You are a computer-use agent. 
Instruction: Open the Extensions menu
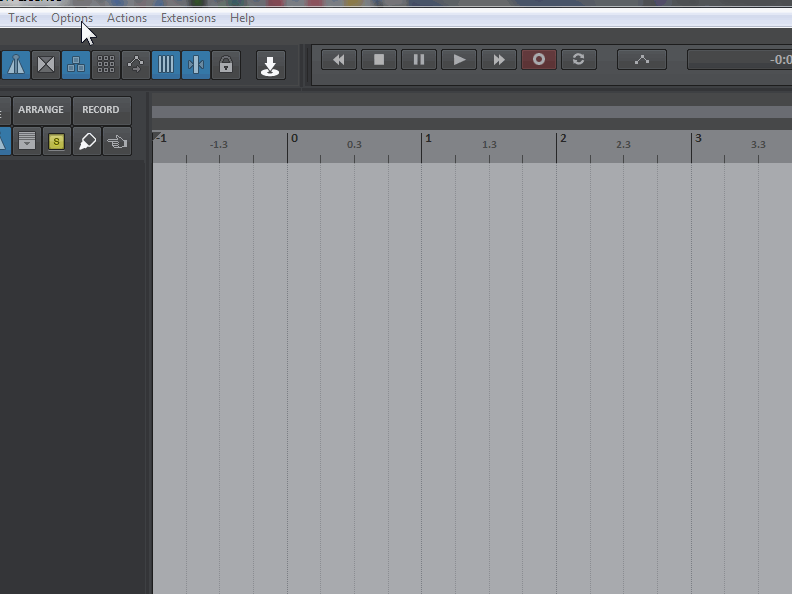pyautogui.click(x=188, y=18)
